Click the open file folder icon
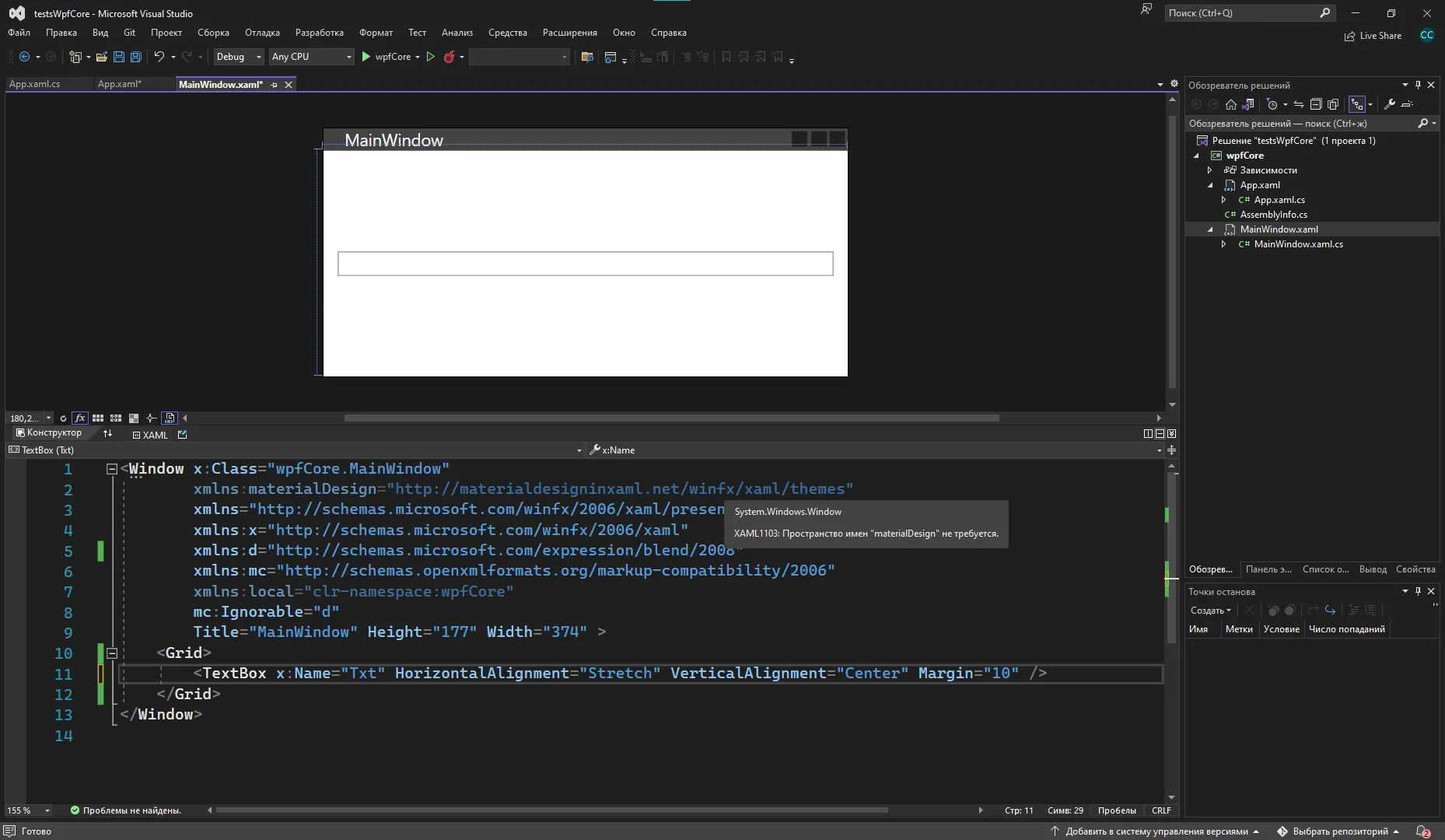The height and width of the screenshot is (840, 1445). click(101, 57)
